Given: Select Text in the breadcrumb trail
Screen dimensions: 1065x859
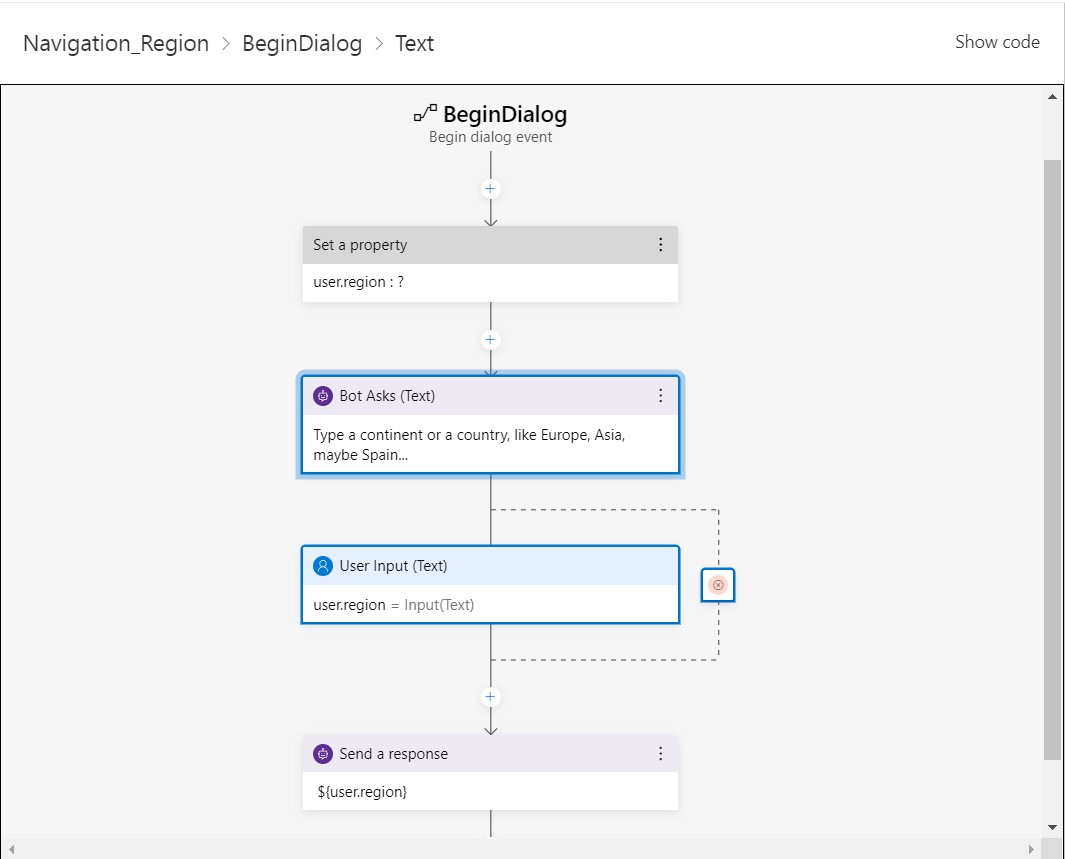Looking at the screenshot, I should pos(415,43).
